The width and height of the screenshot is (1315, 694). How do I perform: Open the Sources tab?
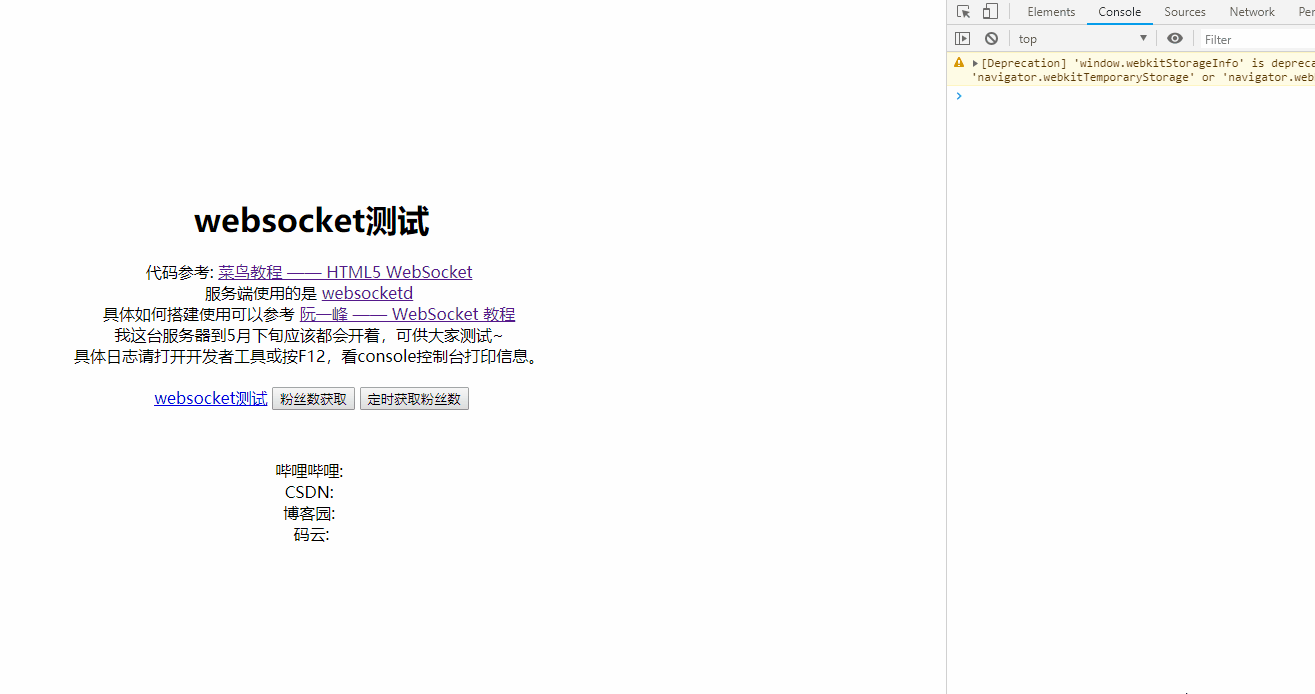[x=1185, y=12]
